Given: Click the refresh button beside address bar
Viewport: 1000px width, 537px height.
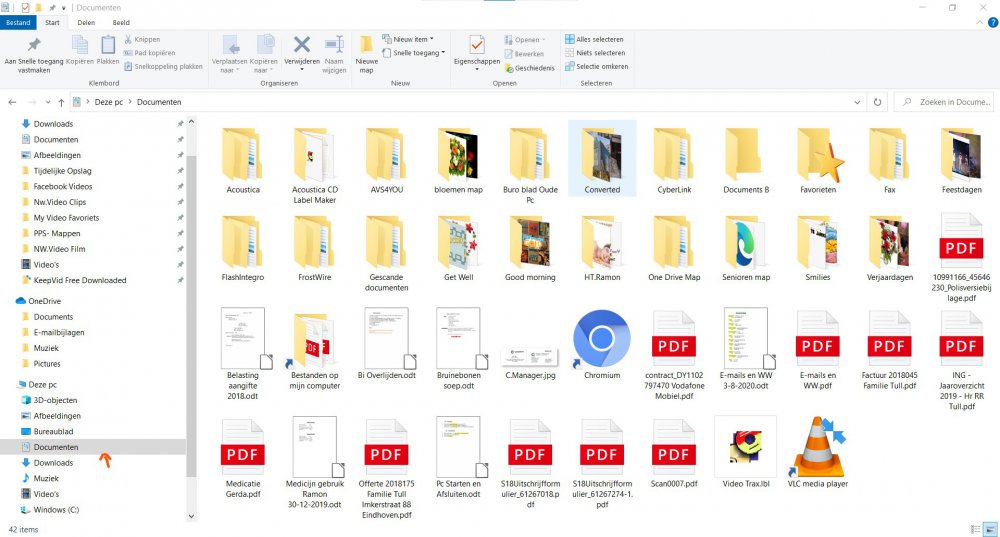Looking at the screenshot, I should [x=877, y=102].
